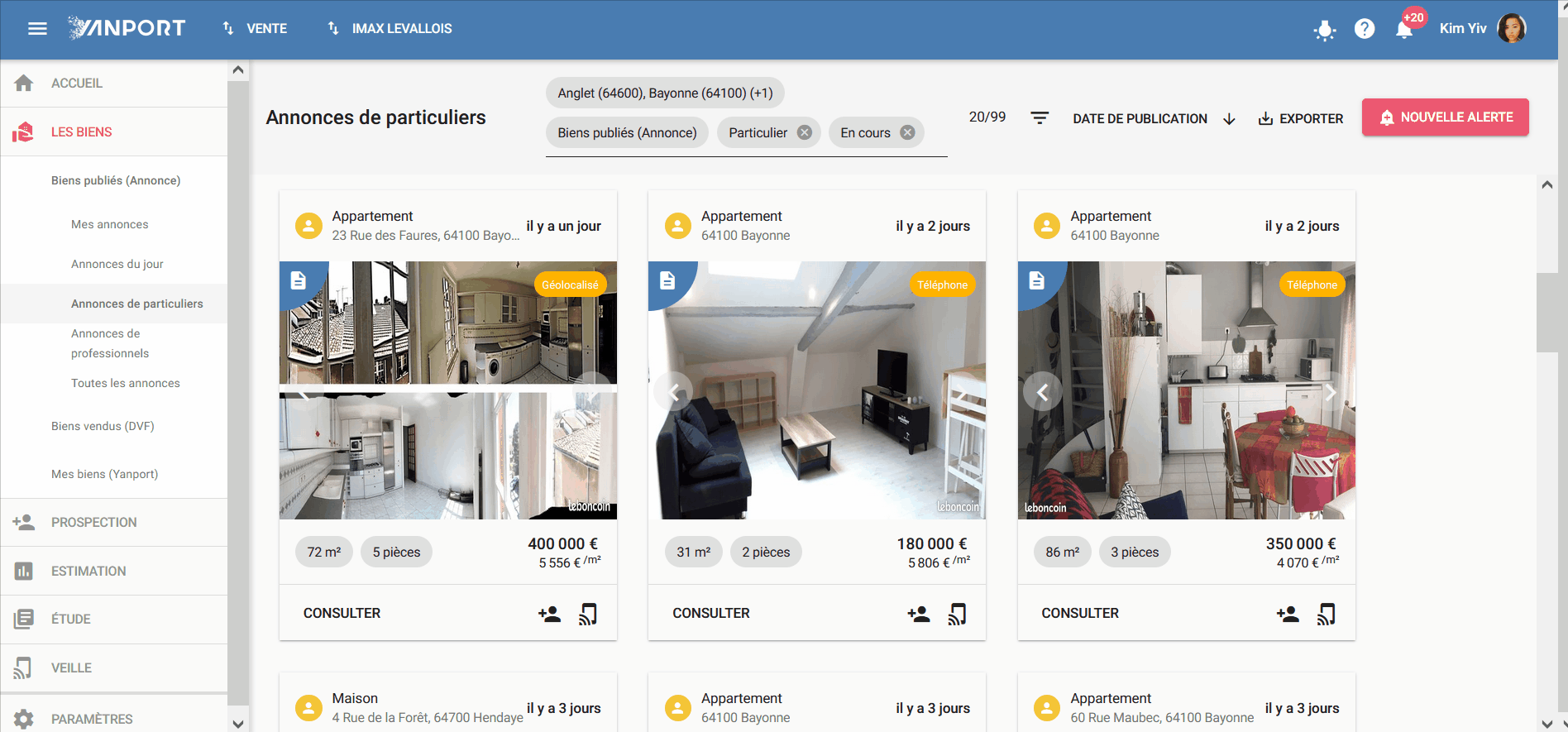Click the VEILLE monitoring icon
Viewport: 1568px width, 732px height.
(24, 668)
